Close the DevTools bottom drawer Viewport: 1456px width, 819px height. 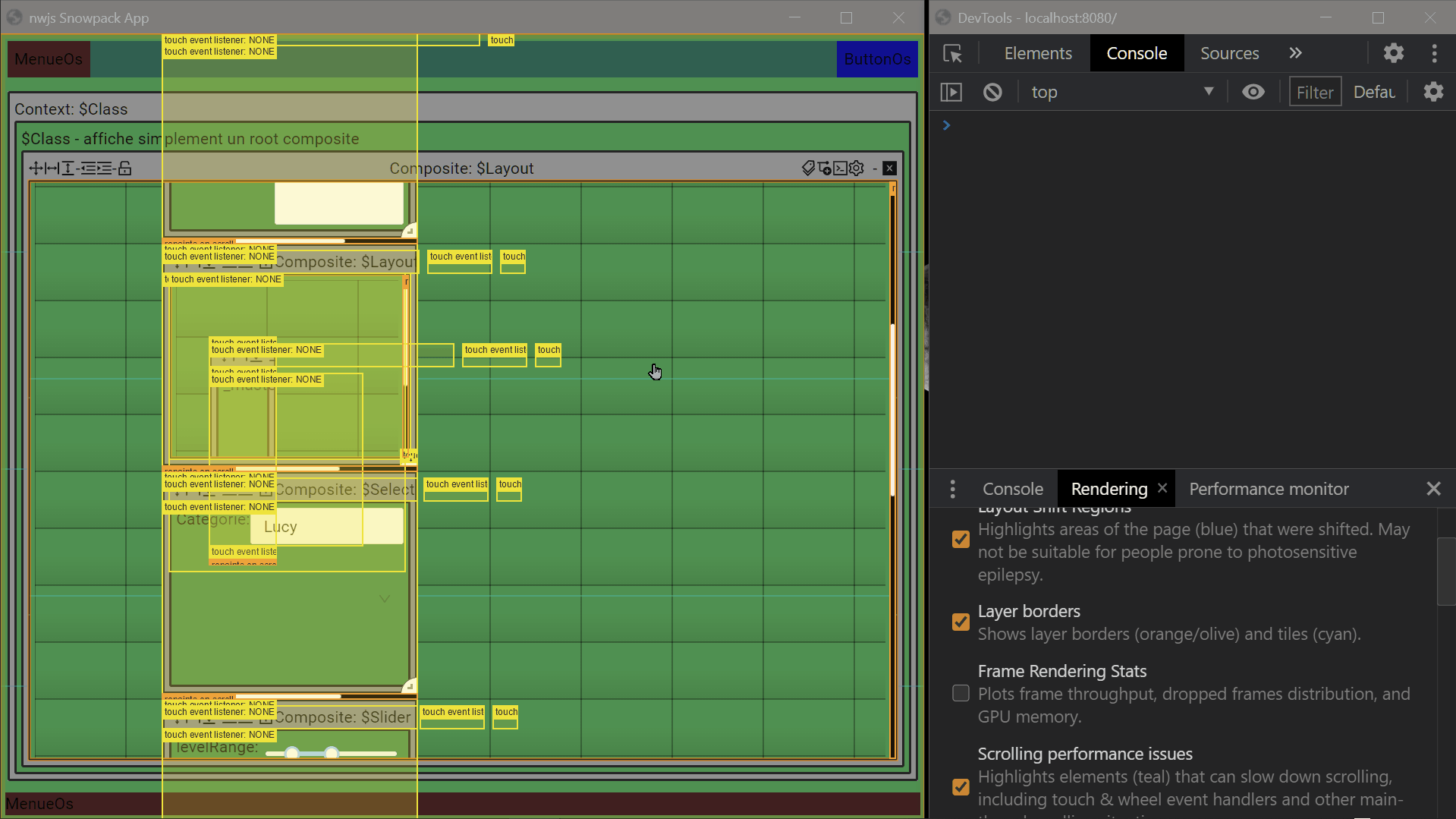[x=1433, y=489]
